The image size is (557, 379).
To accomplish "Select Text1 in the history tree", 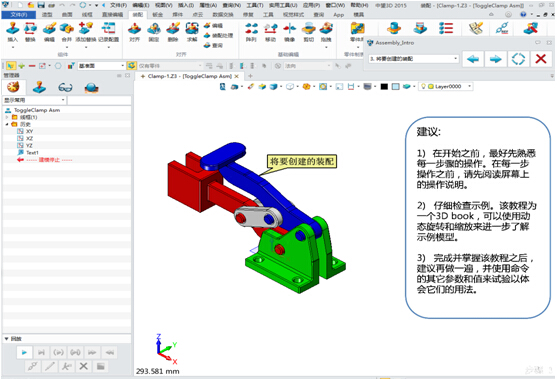I will [x=32, y=153].
